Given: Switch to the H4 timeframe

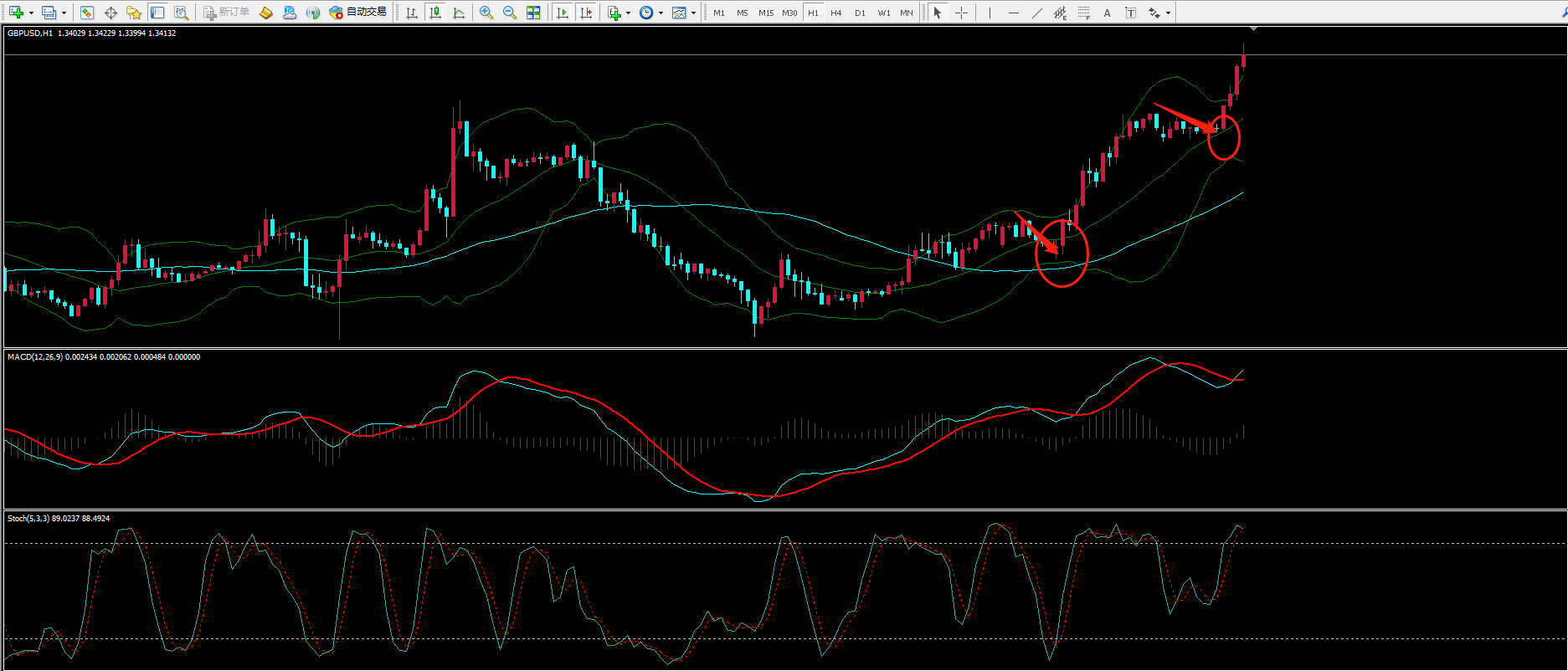Looking at the screenshot, I should tap(835, 13).
